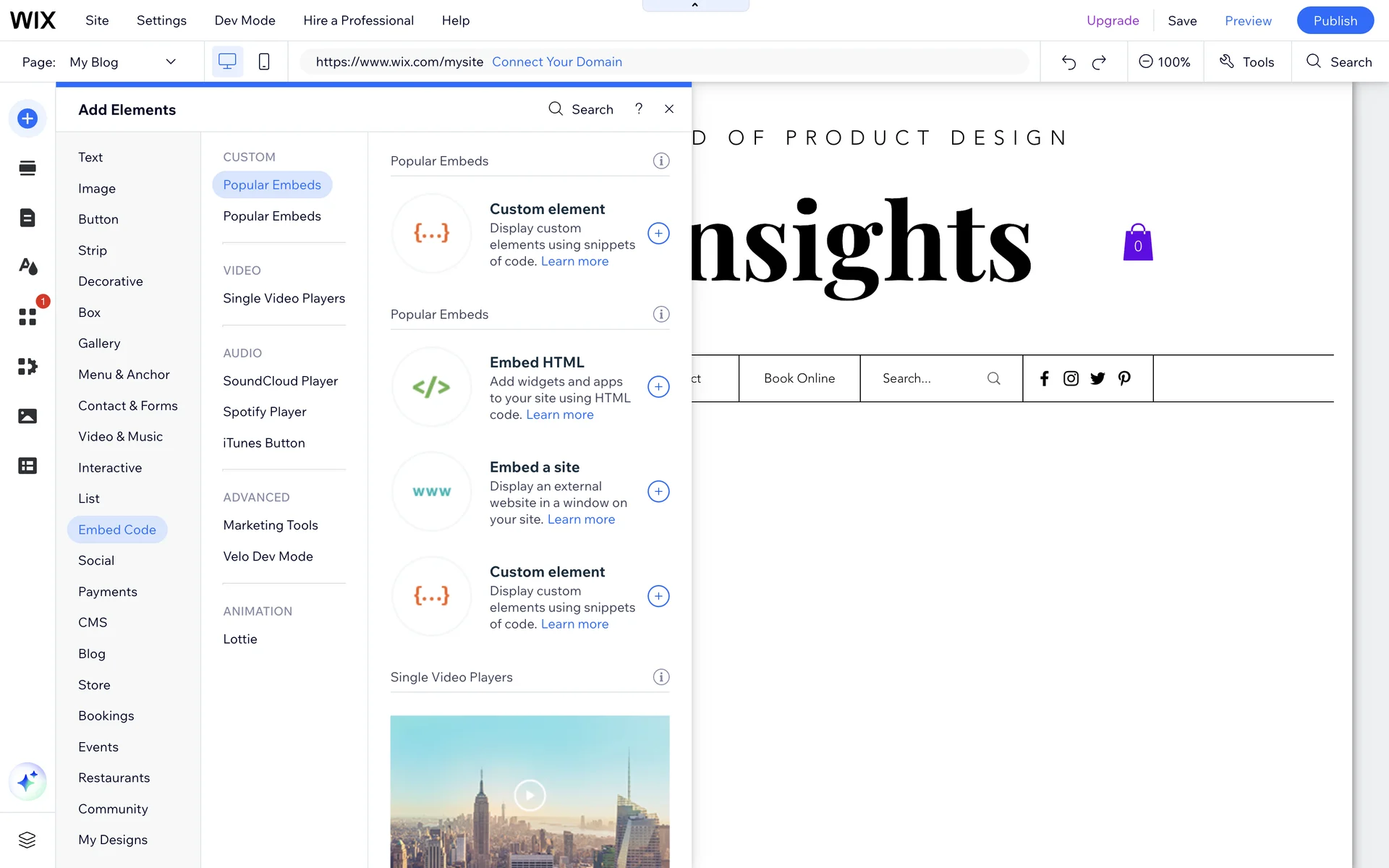Click the Publish button
1389x868 pixels.
1335,20
